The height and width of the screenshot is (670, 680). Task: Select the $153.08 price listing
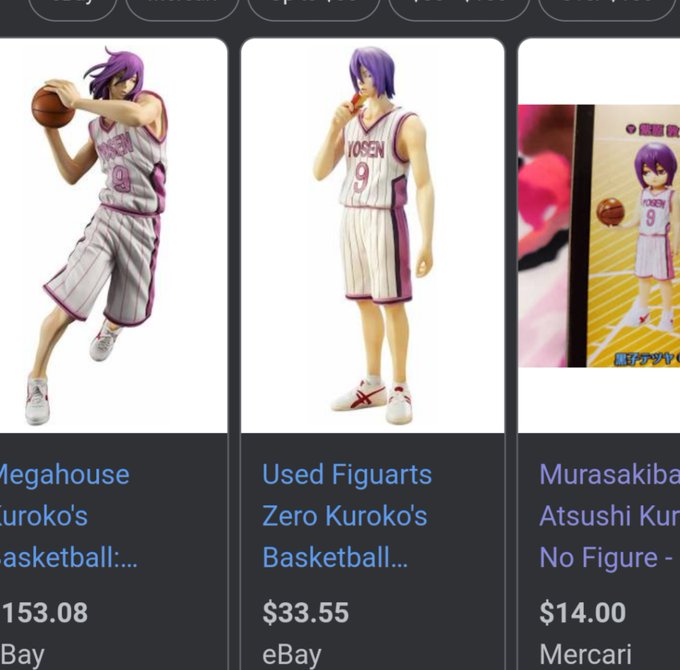43,612
